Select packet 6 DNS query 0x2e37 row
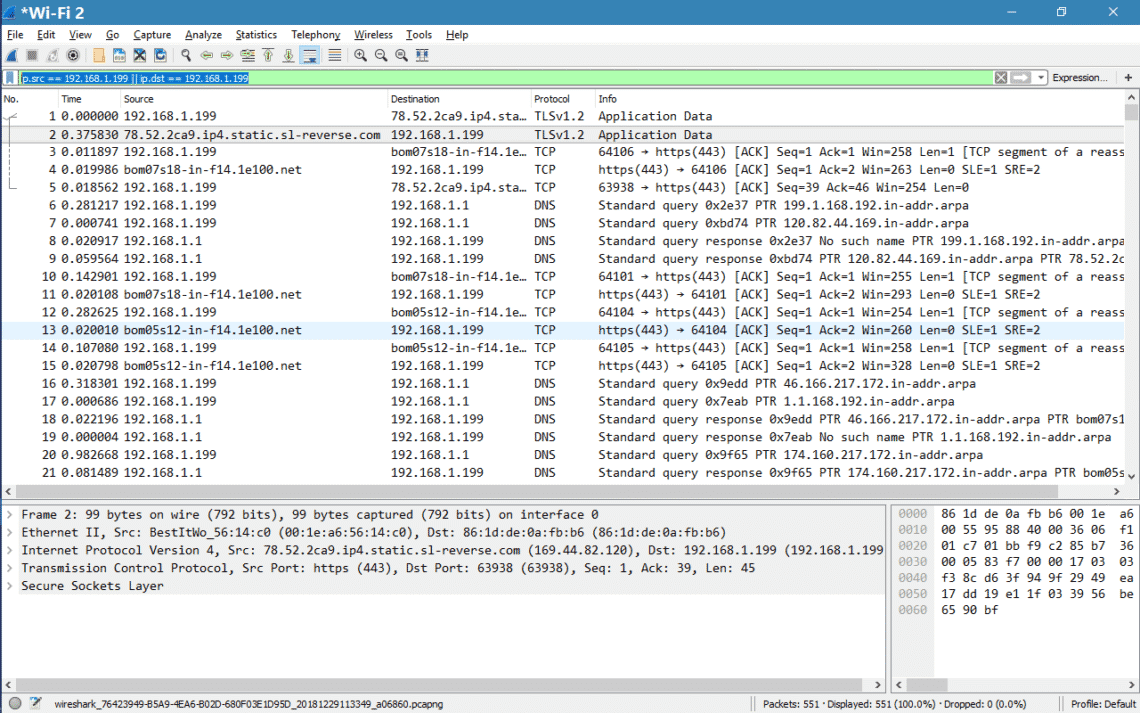Image resolution: width=1140 pixels, height=713 pixels. pyautogui.click(x=563, y=206)
